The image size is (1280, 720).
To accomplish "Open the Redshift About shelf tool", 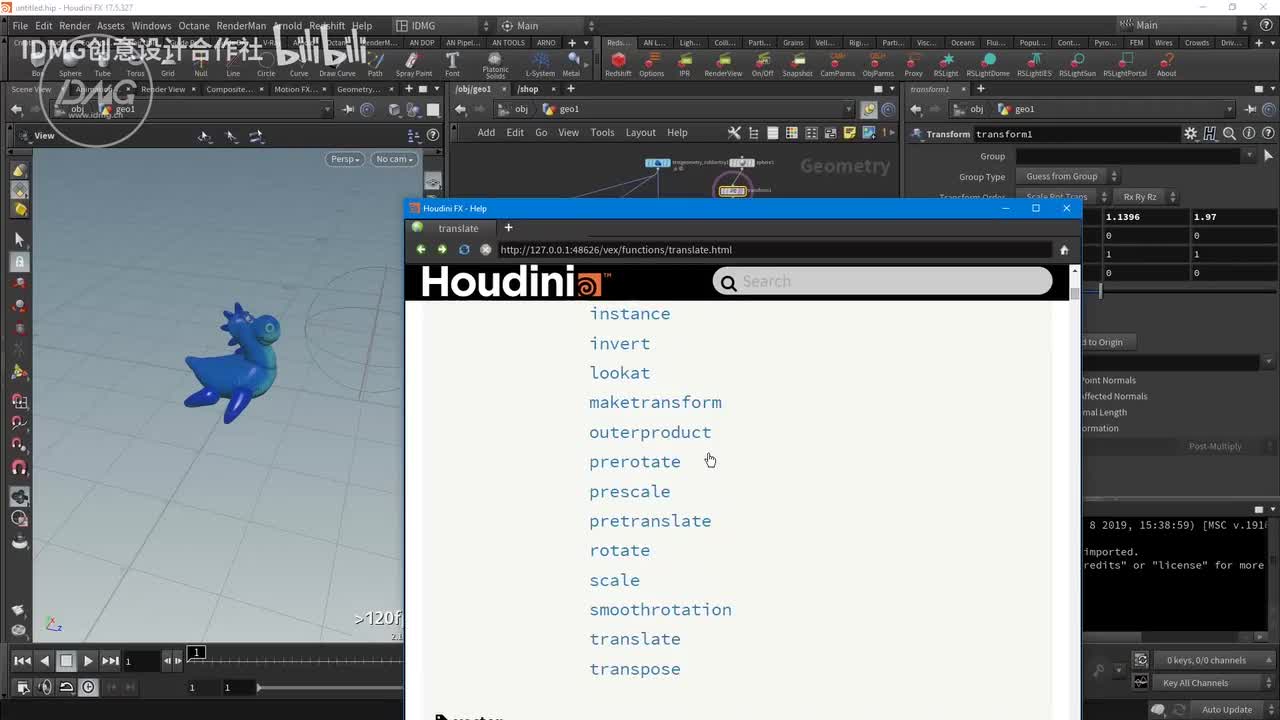I will pyautogui.click(x=1166, y=64).
